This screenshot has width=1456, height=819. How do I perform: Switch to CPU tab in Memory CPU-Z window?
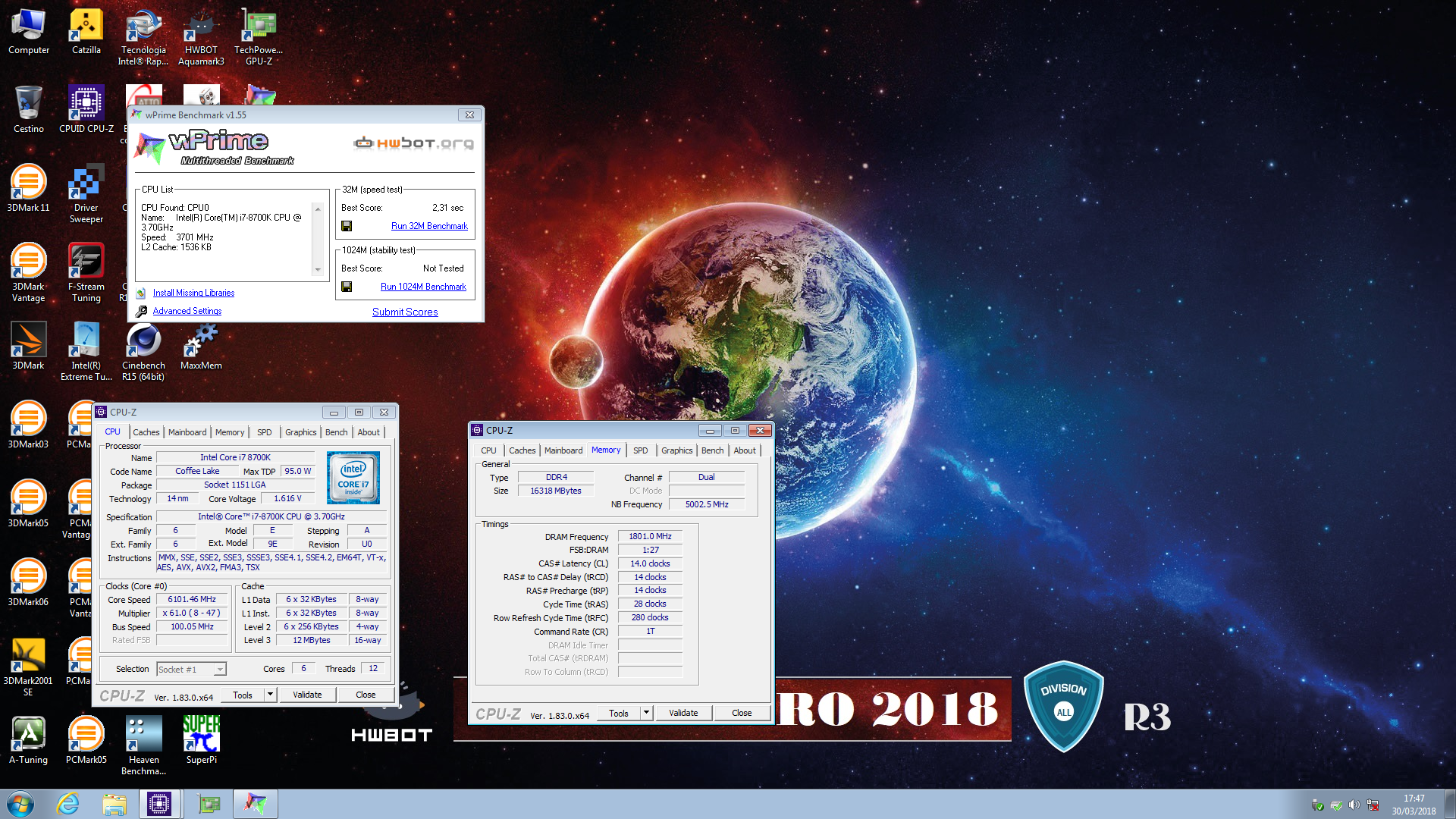click(489, 450)
